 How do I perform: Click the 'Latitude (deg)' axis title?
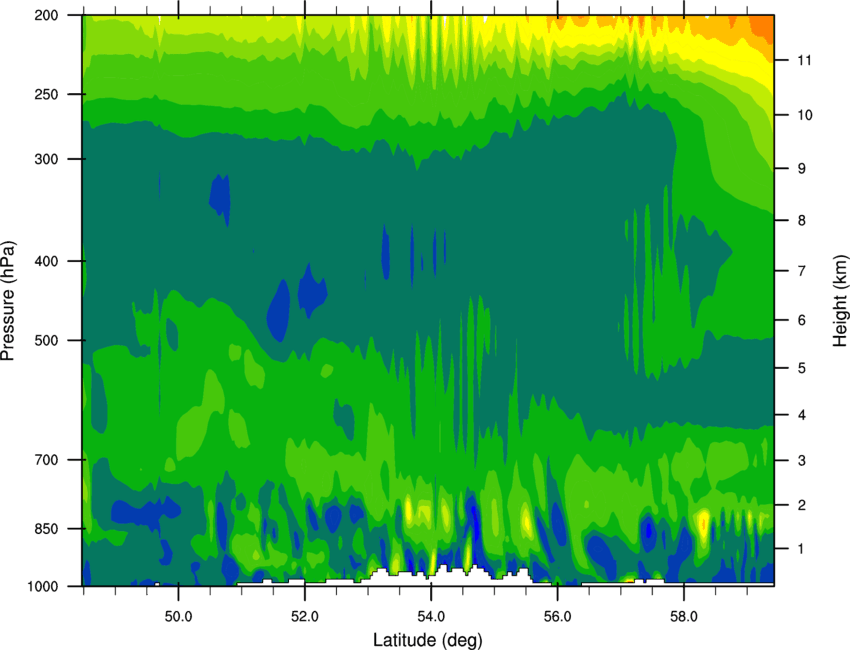(x=428, y=640)
